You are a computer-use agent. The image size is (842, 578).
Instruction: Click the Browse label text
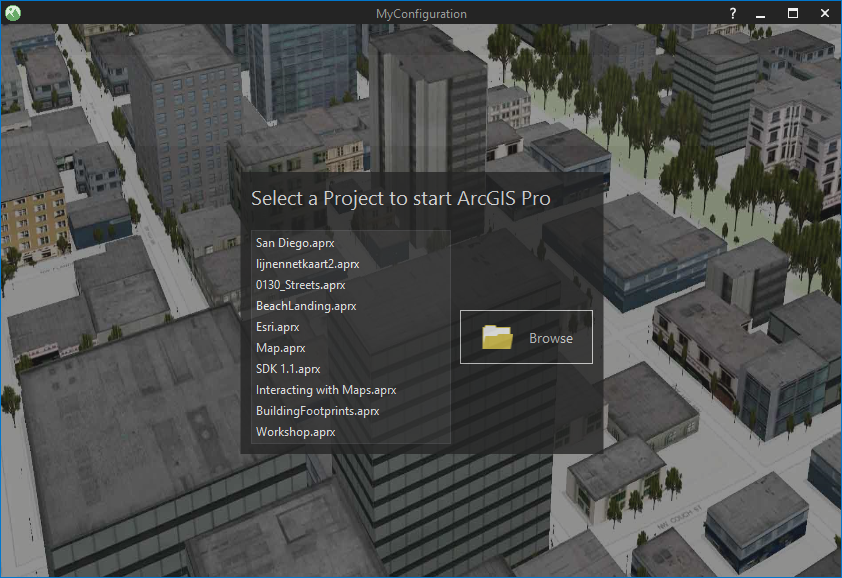coord(550,338)
